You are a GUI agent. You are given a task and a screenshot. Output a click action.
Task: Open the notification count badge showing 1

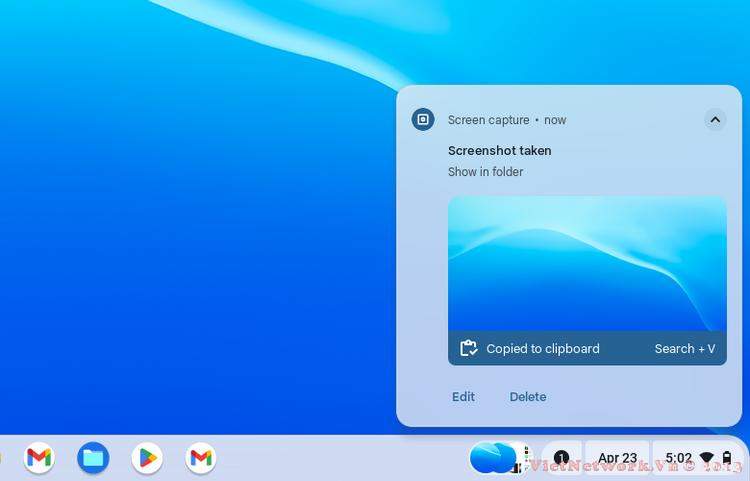point(561,458)
